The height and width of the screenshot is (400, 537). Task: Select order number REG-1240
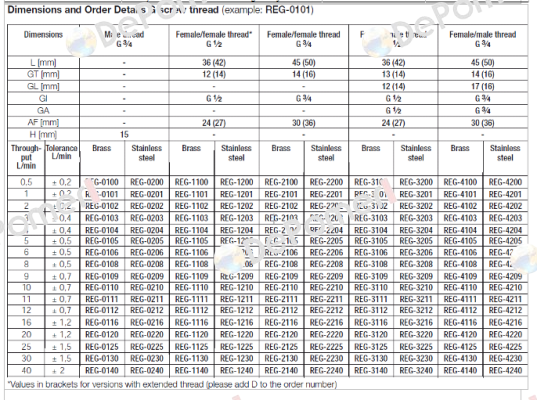point(237,371)
